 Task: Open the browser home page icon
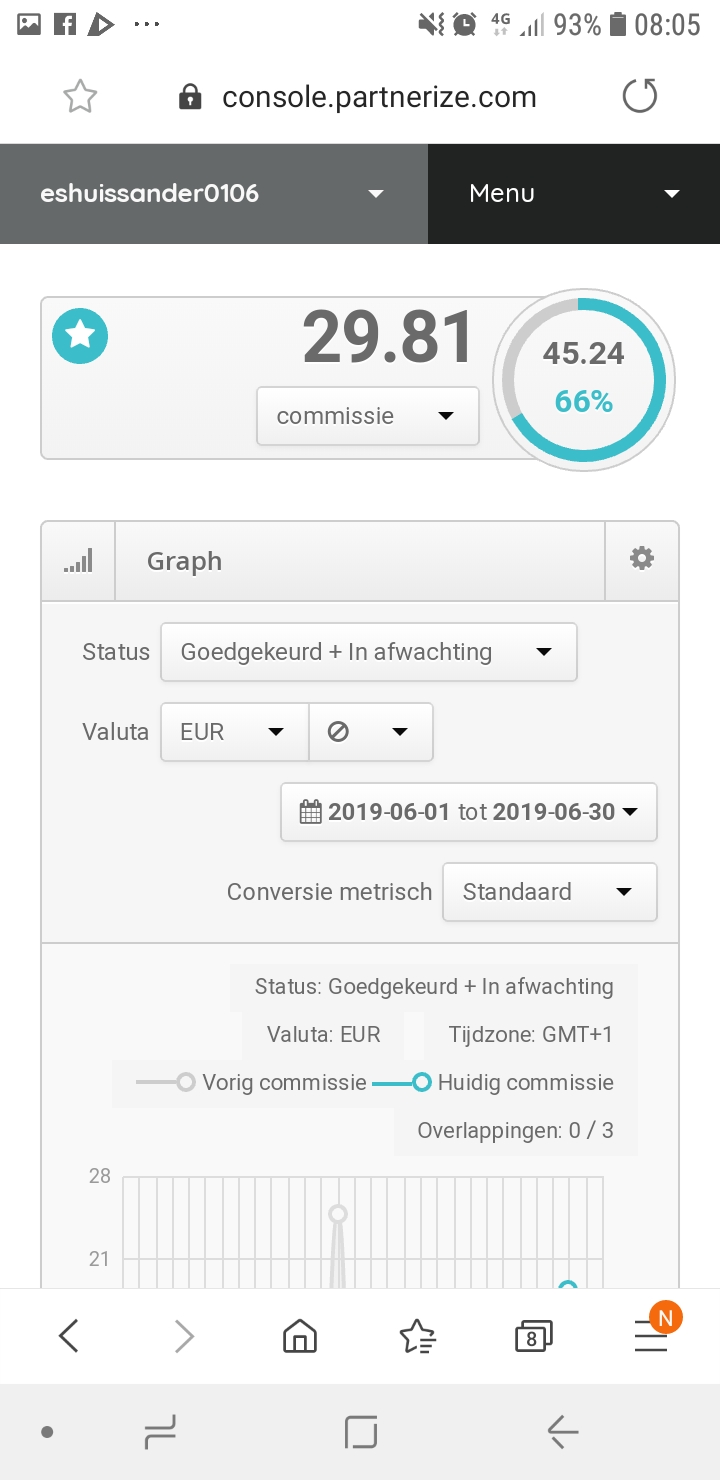coord(300,1336)
